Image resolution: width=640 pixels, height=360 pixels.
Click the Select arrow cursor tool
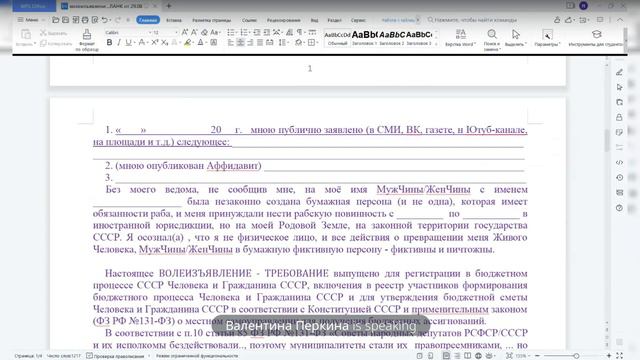pos(516,34)
